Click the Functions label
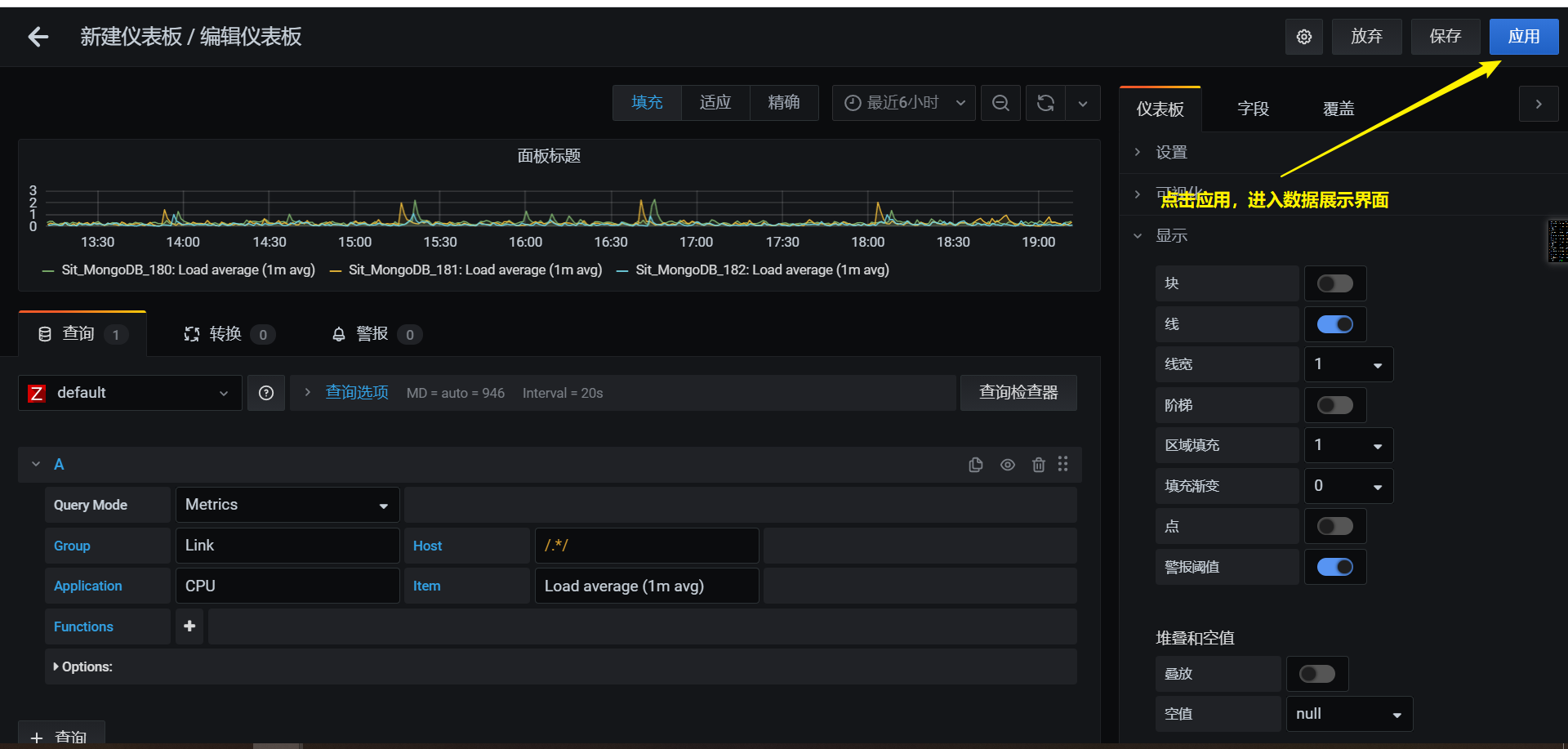This screenshot has width=1568, height=749. coord(83,626)
